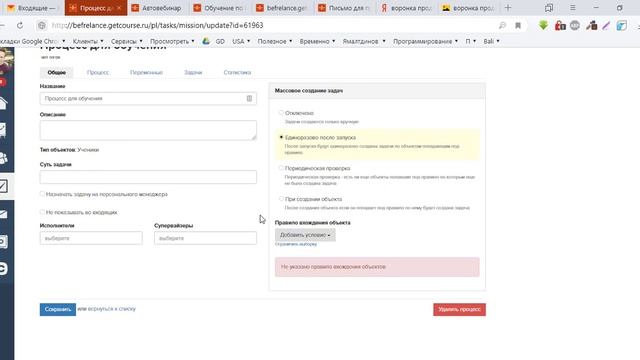
Task: Open the browser hamburger menu
Action: (573, 8)
